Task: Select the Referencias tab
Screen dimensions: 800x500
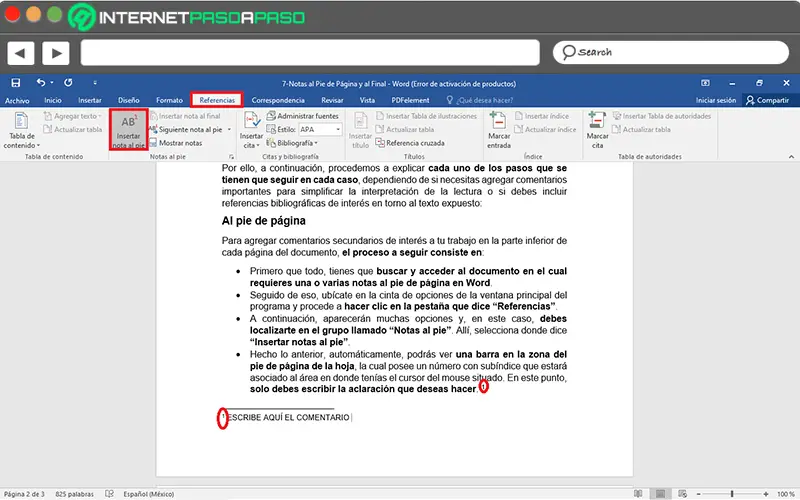Action: (x=217, y=101)
